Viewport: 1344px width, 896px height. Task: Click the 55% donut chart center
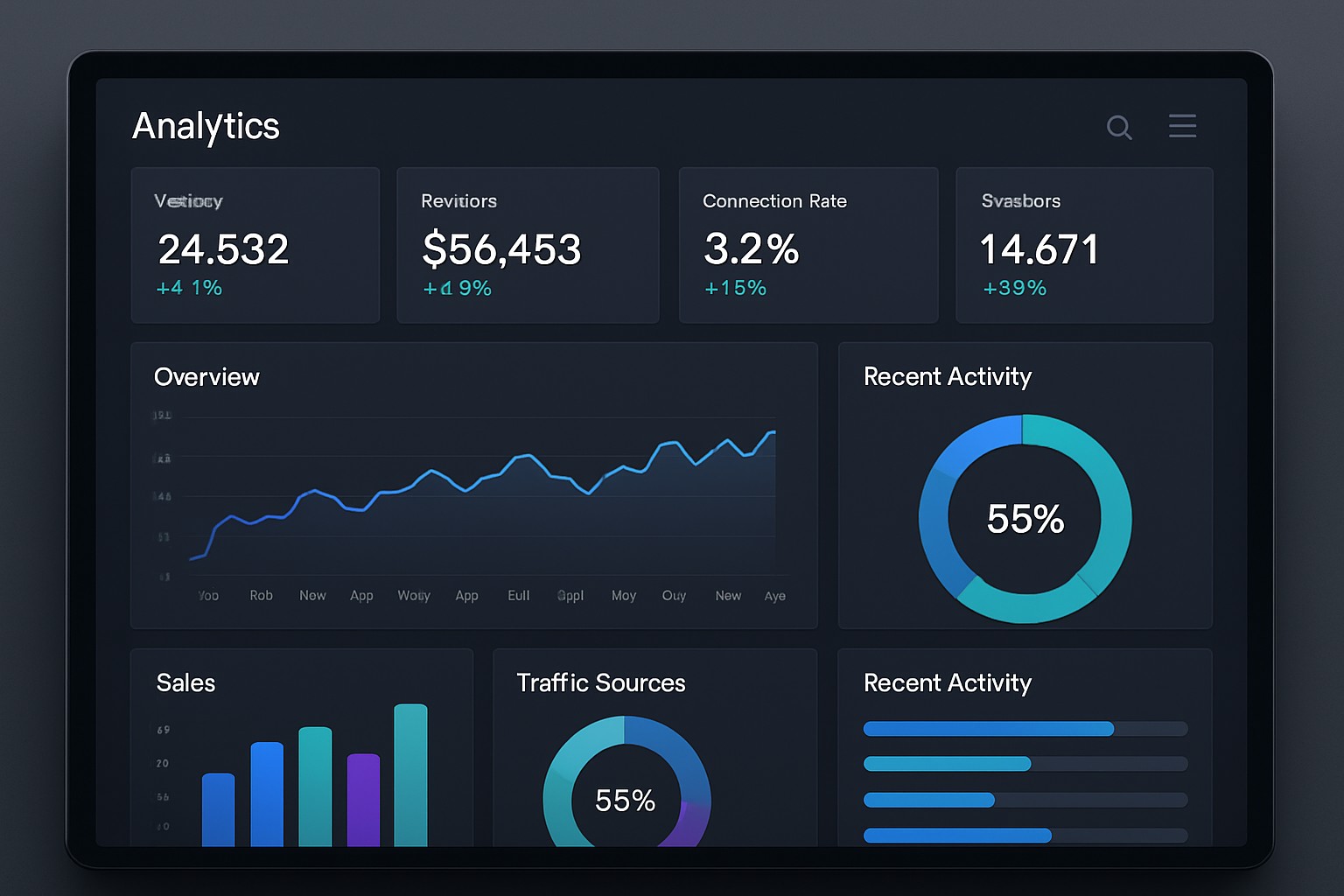(1025, 519)
